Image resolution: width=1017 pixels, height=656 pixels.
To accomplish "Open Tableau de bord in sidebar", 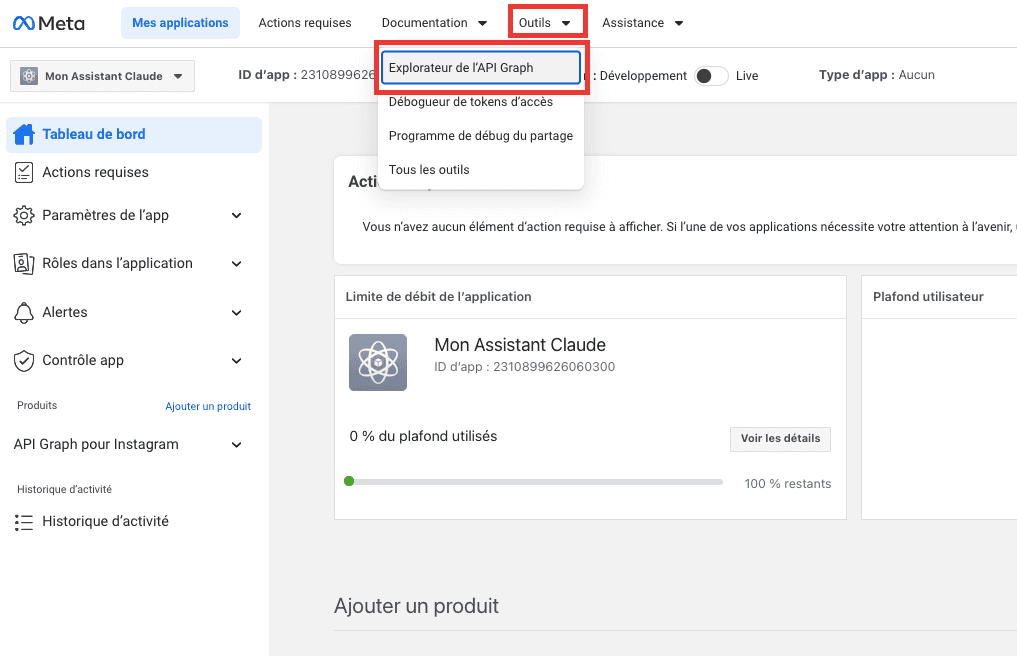I will tap(134, 134).
